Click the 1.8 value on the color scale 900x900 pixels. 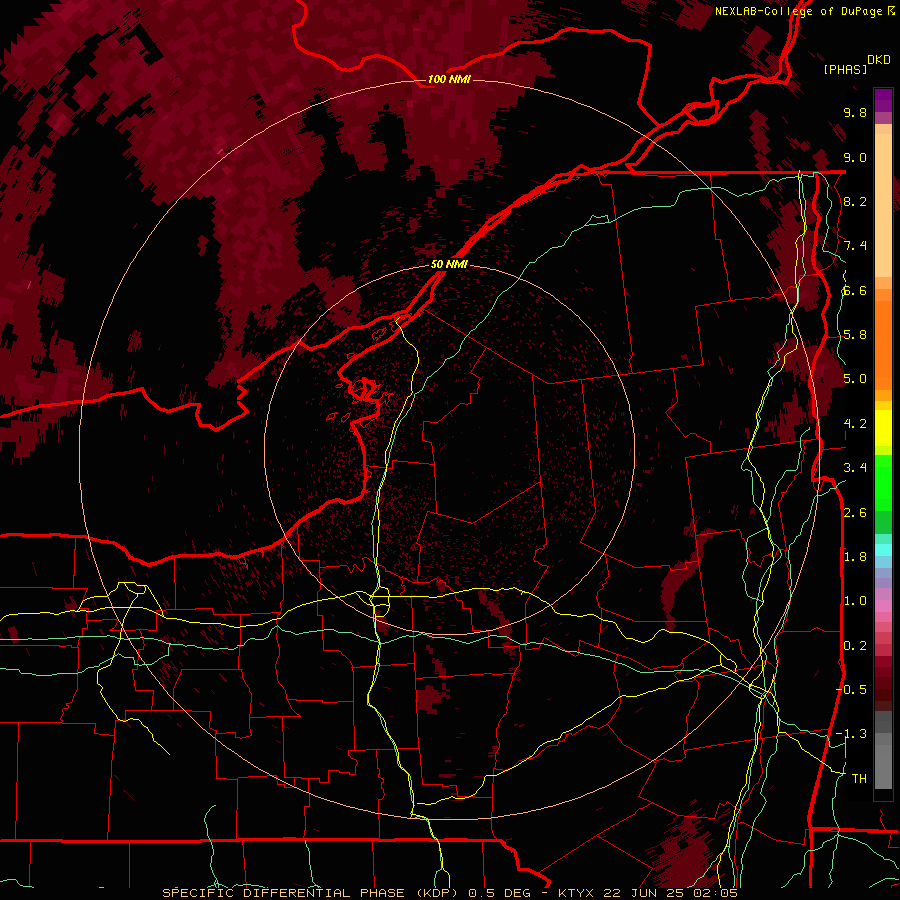pyautogui.click(x=855, y=557)
